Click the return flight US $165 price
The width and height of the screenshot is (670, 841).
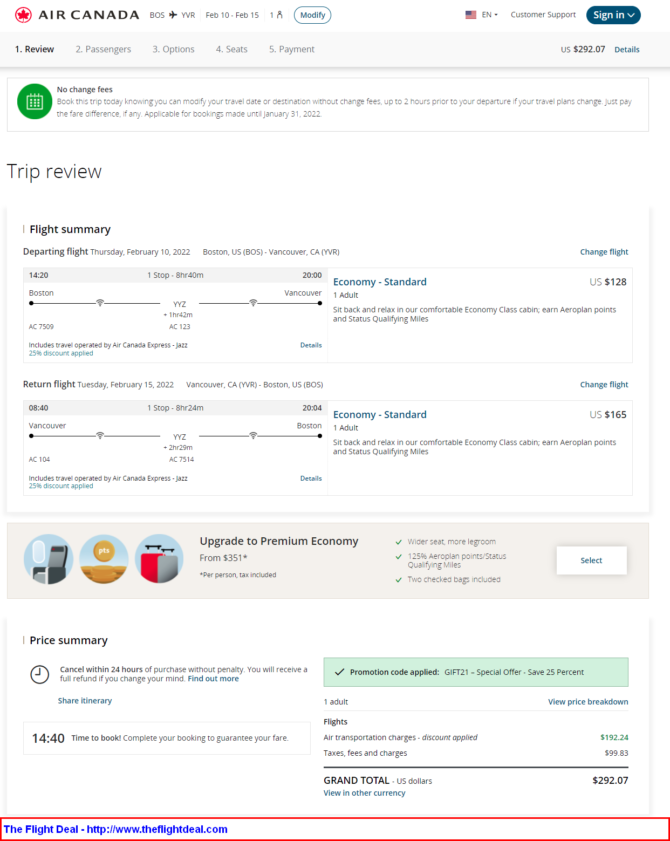[608, 415]
